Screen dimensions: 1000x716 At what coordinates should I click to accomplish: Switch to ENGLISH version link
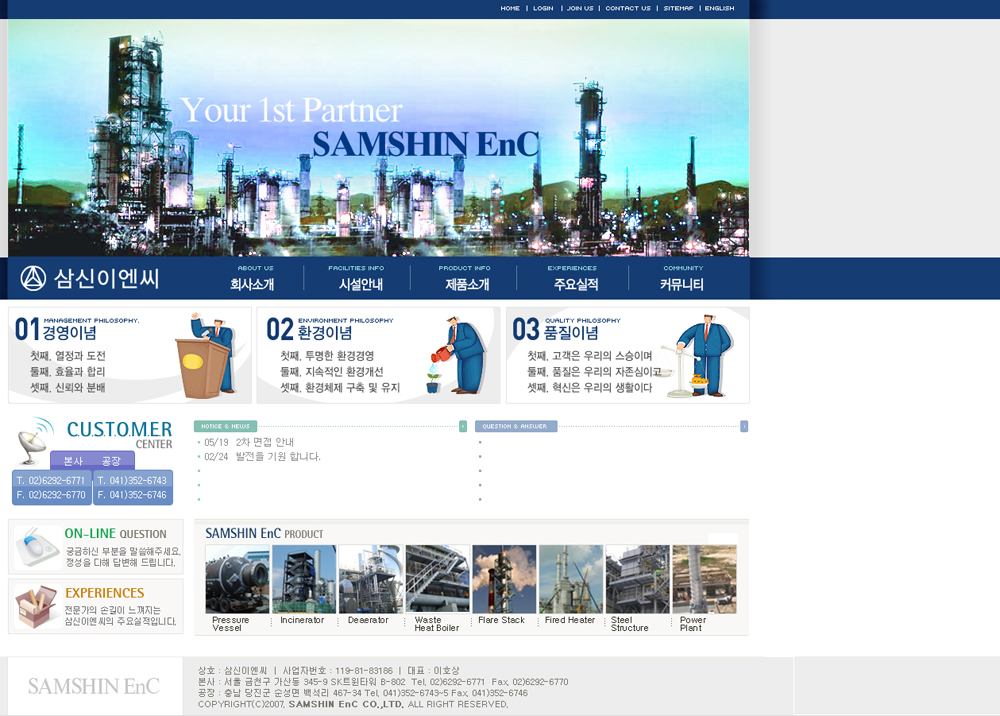point(719,8)
